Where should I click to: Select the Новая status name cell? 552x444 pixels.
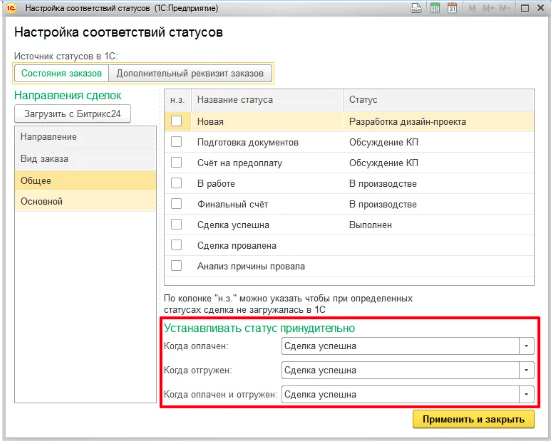267,121
